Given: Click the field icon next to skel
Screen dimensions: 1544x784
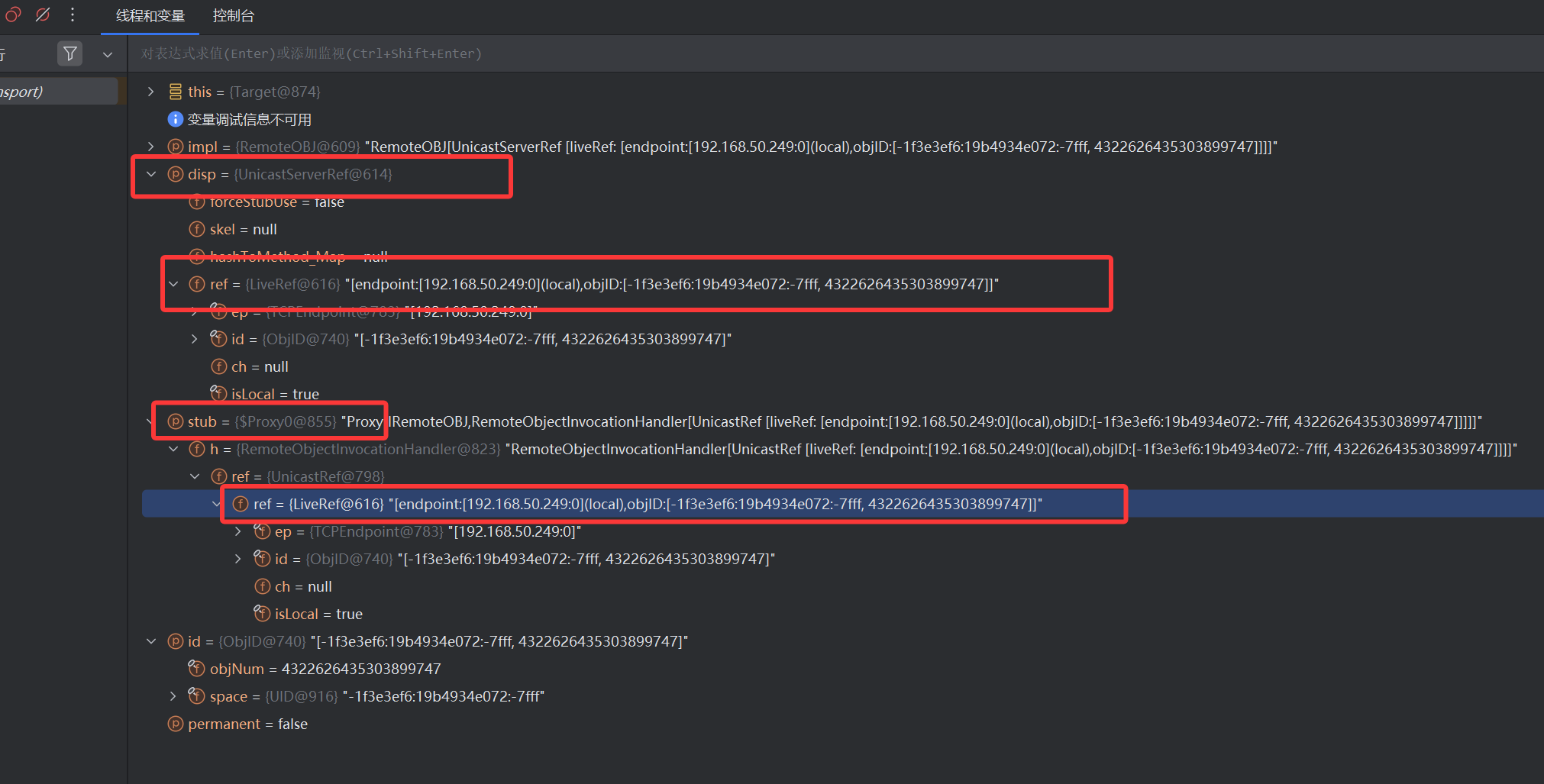Looking at the screenshot, I should (x=197, y=229).
